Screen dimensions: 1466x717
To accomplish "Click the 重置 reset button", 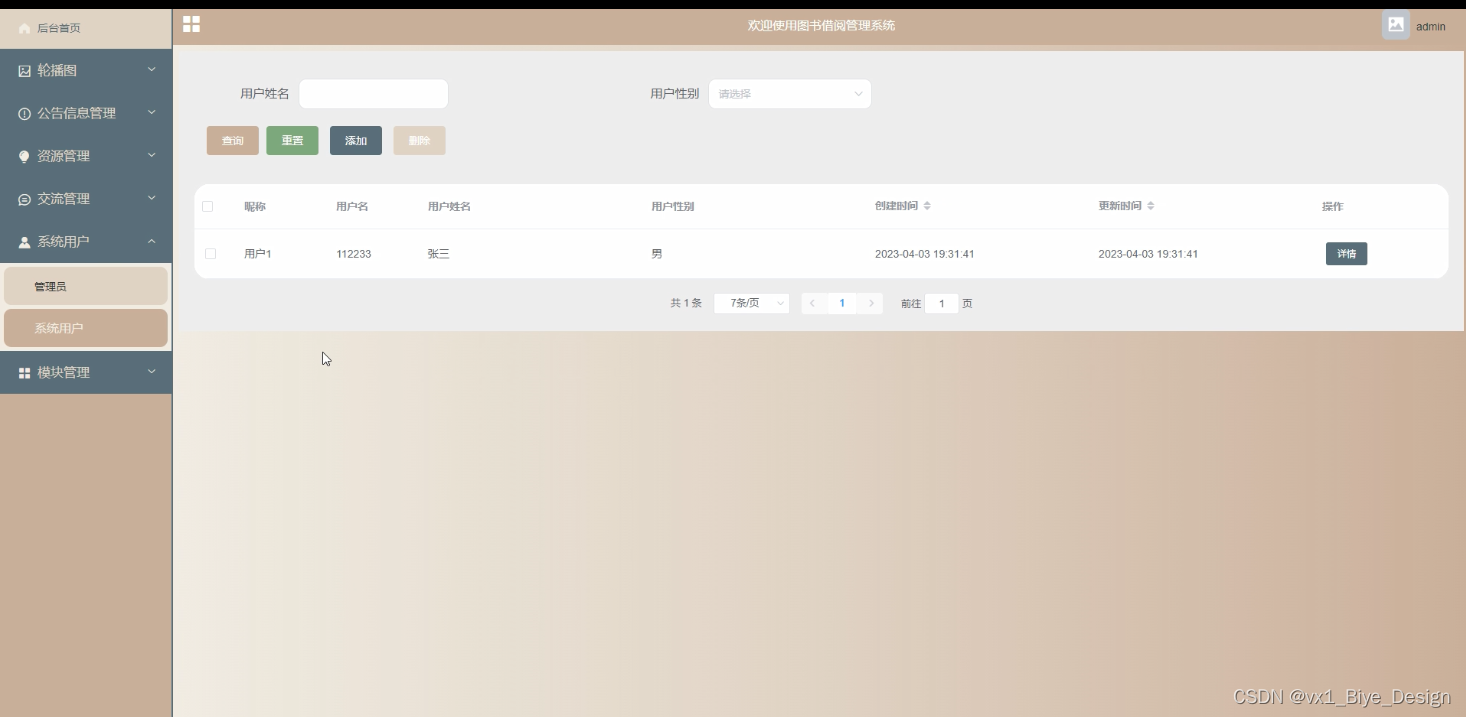I will (x=292, y=141).
